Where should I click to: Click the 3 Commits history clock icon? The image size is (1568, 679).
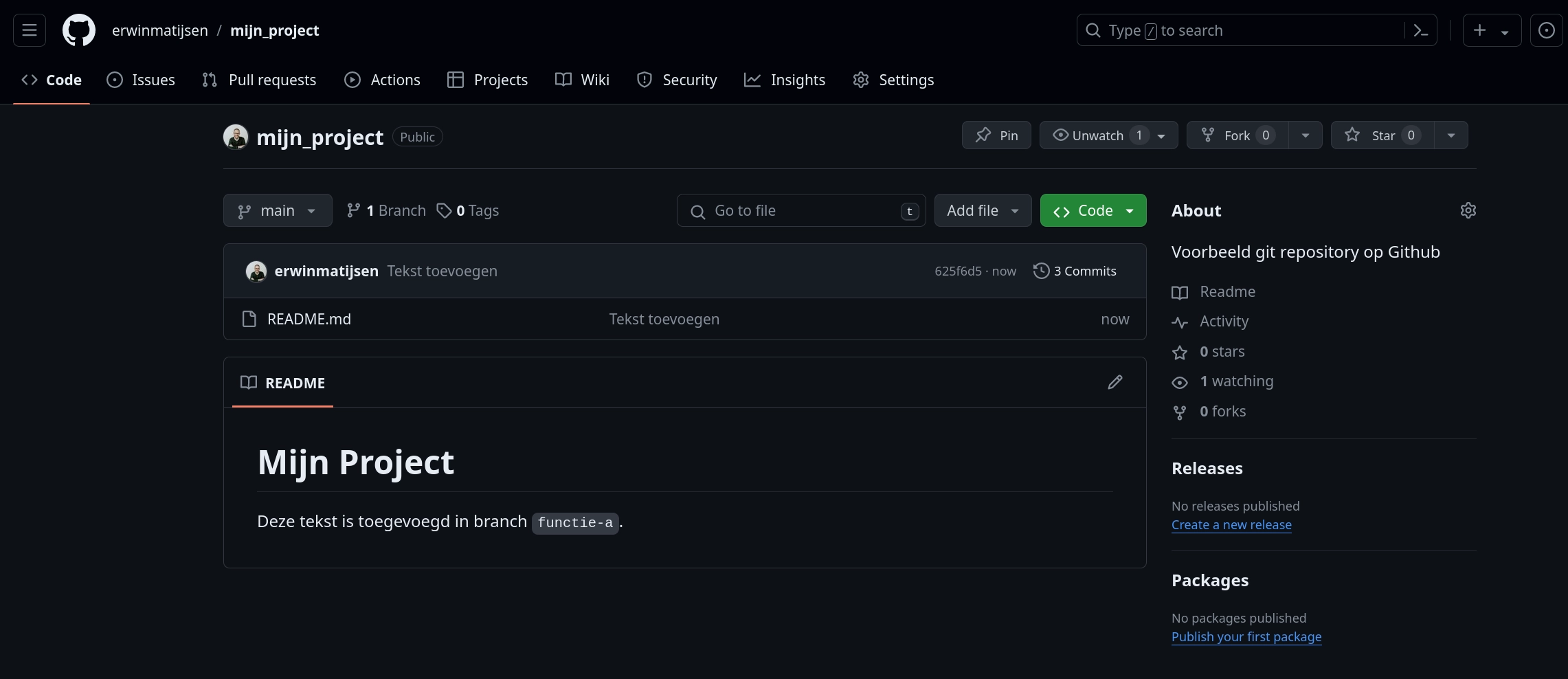[x=1041, y=271]
